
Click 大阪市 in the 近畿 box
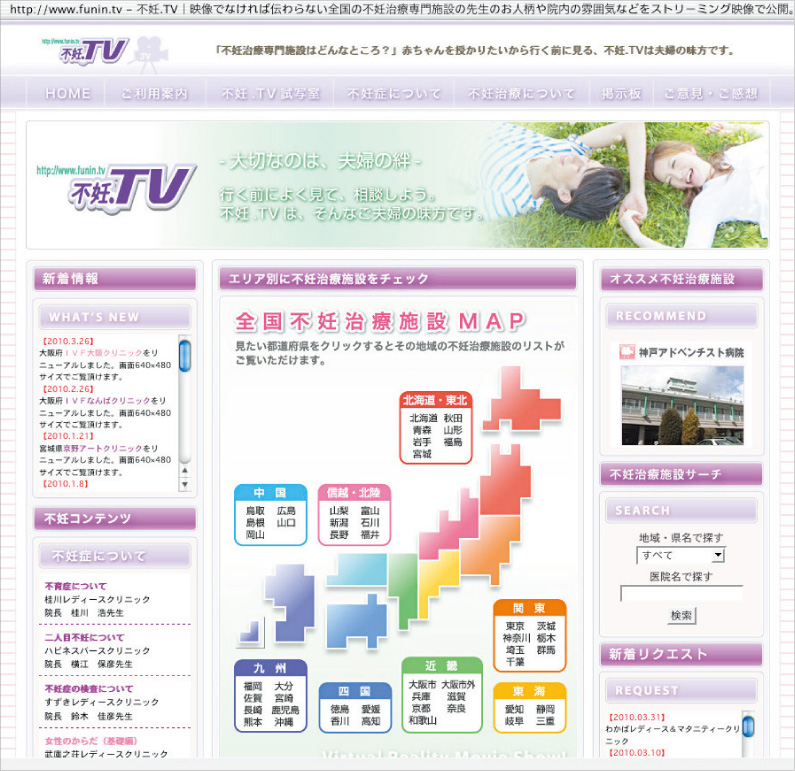422,684
